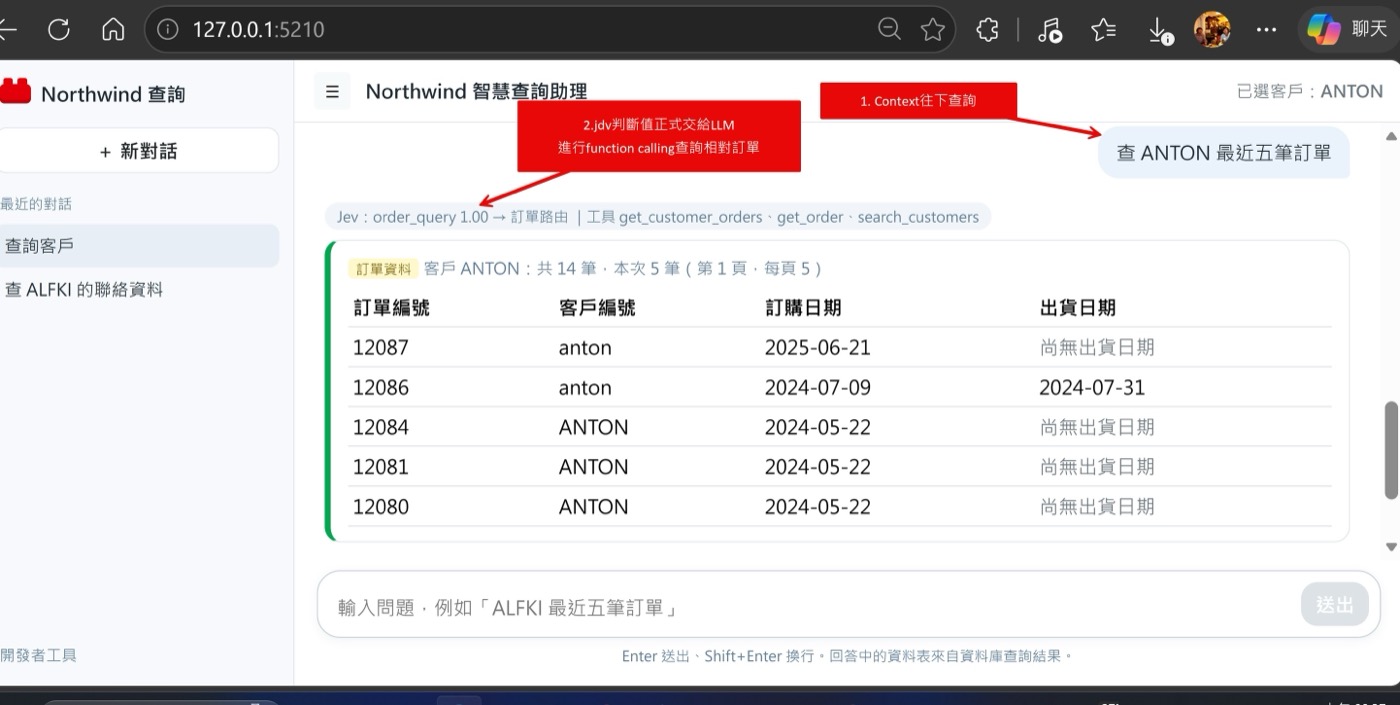The image size is (1400, 705).
Task: Select order number 12080 cell
Action: (381, 507)
